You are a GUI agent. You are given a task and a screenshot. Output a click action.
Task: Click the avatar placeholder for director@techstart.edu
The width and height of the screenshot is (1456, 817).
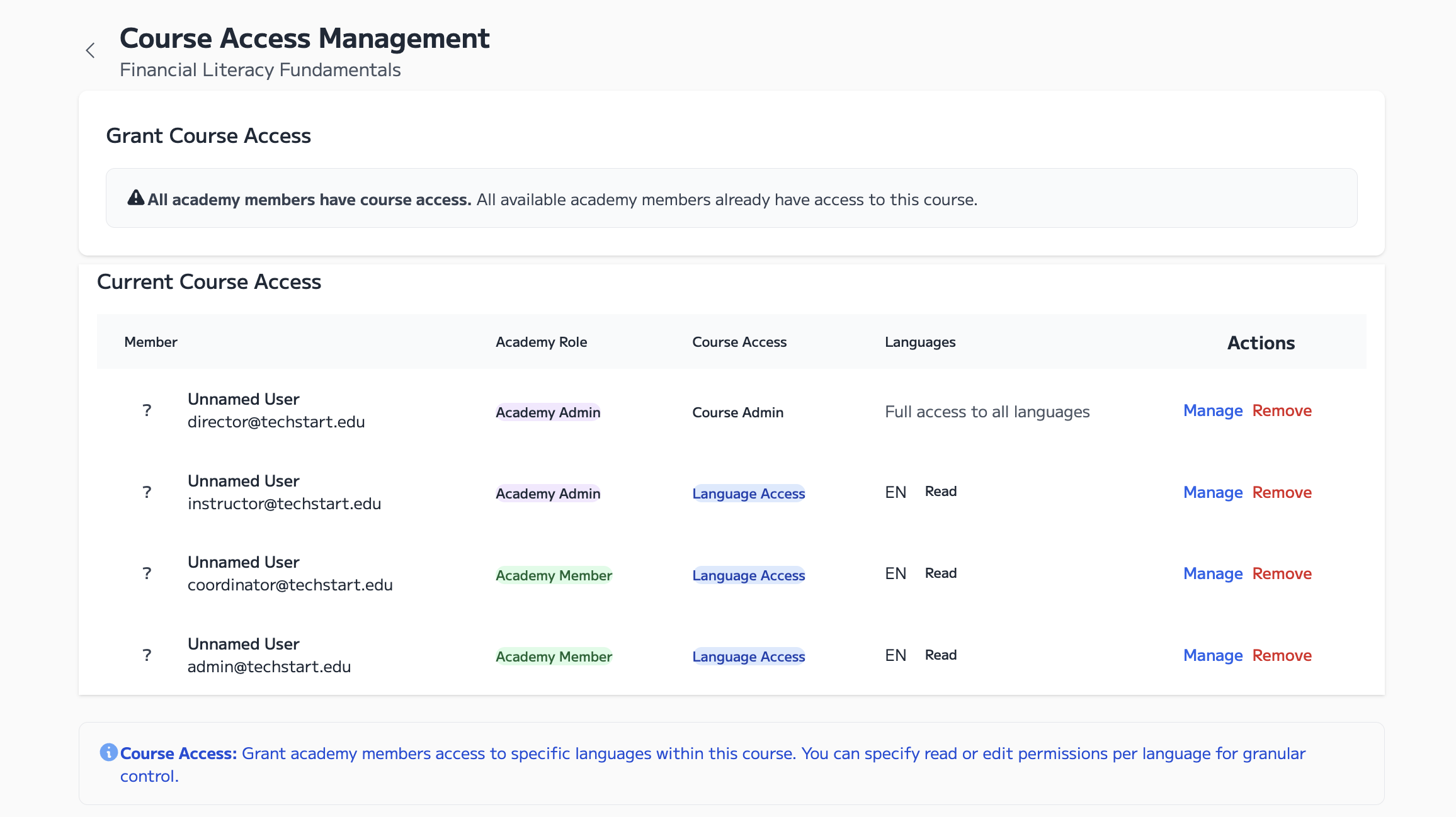147,410
